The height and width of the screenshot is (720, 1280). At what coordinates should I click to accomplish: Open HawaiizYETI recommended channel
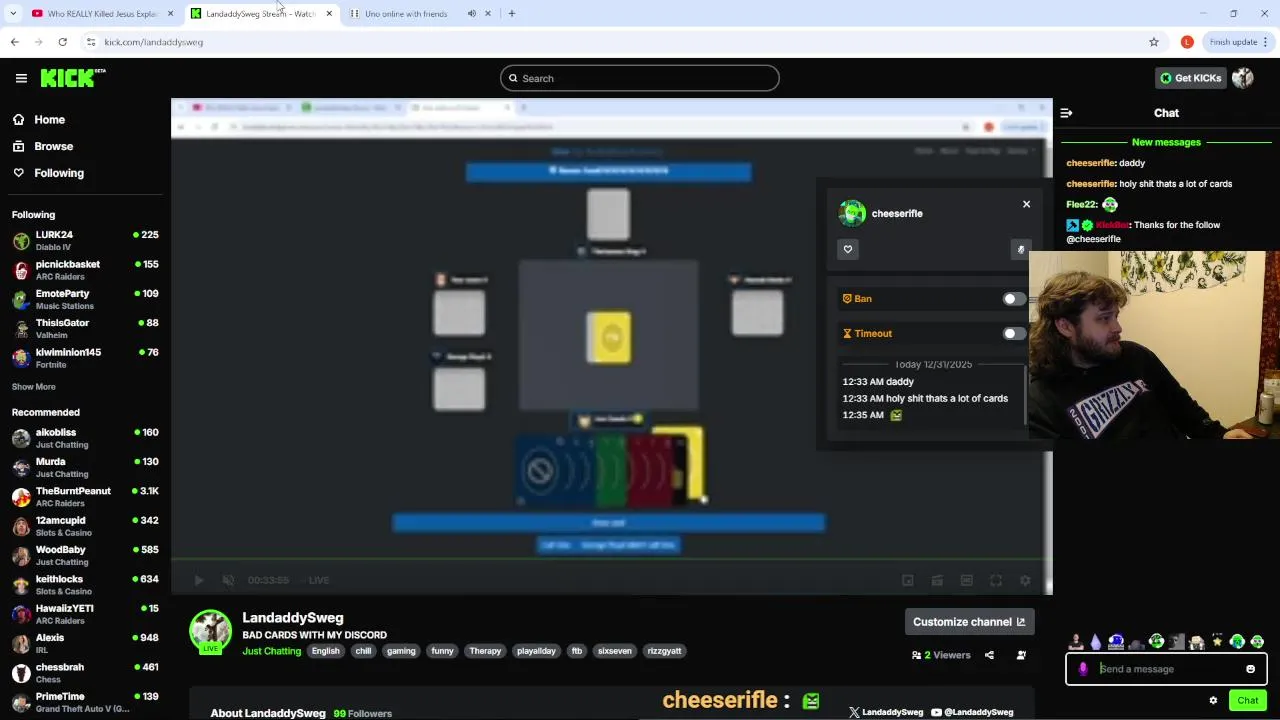pyautogui.click(x=85, y=614)
